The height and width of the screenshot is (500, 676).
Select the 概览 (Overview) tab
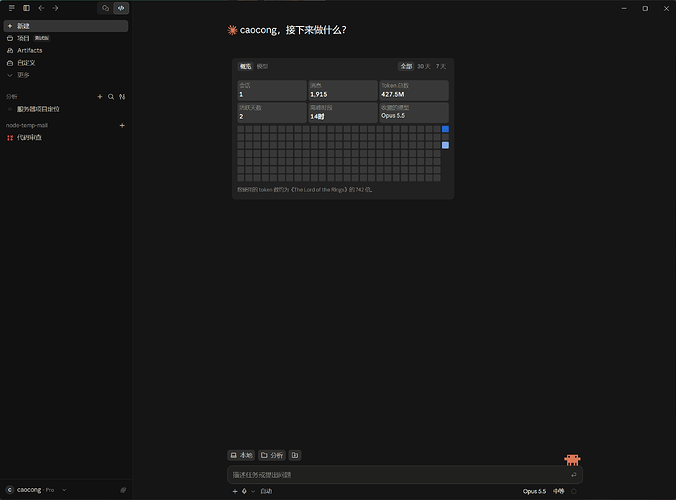245,66
